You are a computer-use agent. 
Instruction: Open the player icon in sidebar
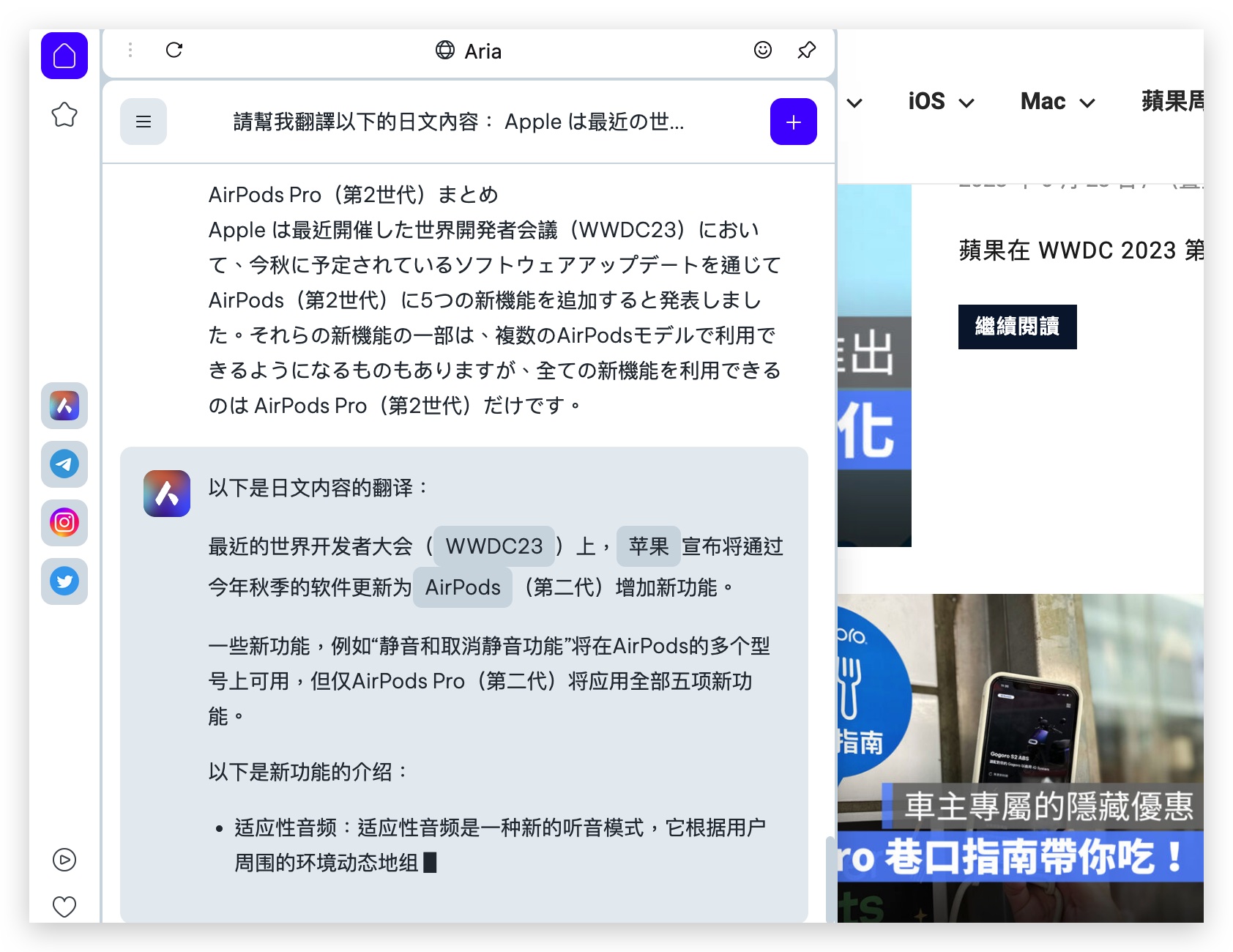(x=64, y=860)
